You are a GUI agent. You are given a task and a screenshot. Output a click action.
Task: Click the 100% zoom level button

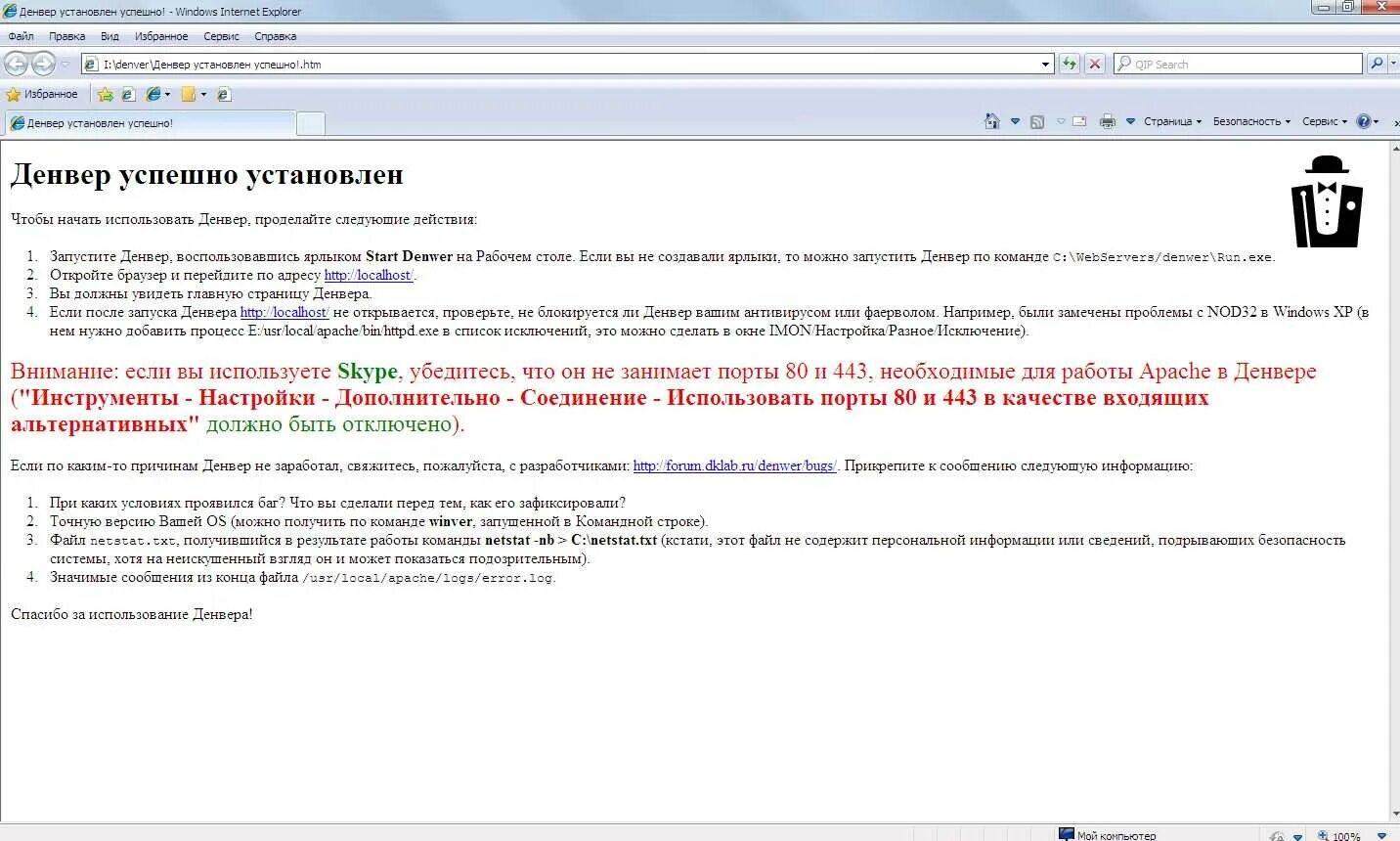[x=1338, y=836]
